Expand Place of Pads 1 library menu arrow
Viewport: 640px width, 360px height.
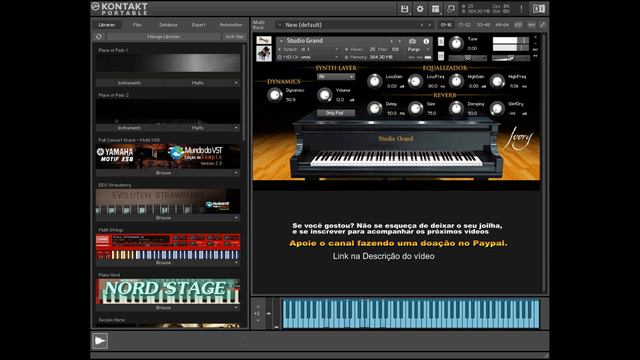(x=236, y=83)
